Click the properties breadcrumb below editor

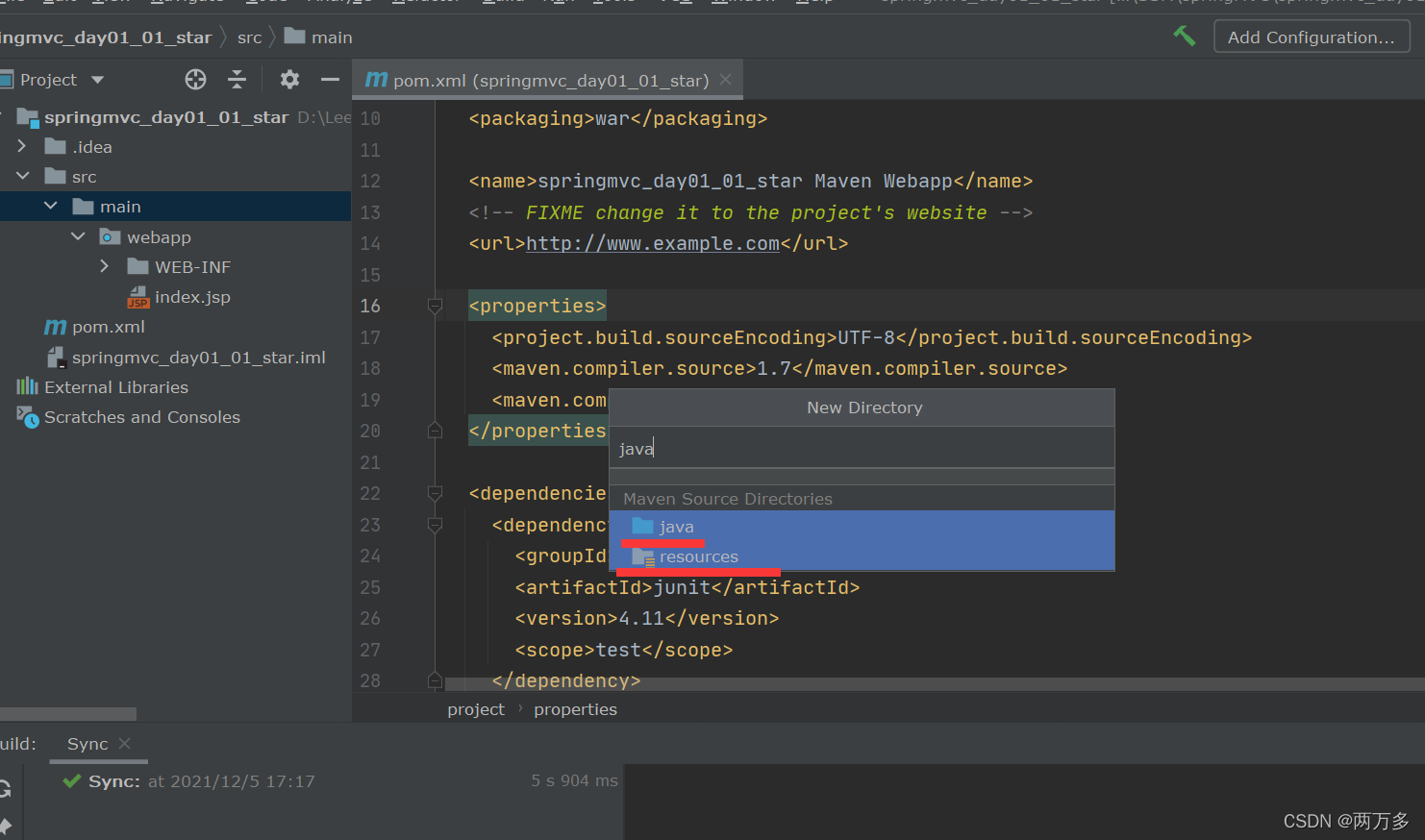pyautogui.click(x=575, y=709)
